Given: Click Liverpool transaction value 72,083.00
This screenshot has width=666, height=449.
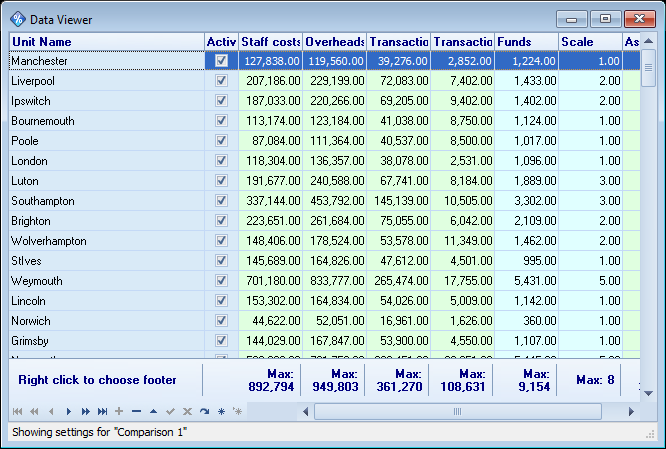Looking at the screenshot, I should click(398, 81).
